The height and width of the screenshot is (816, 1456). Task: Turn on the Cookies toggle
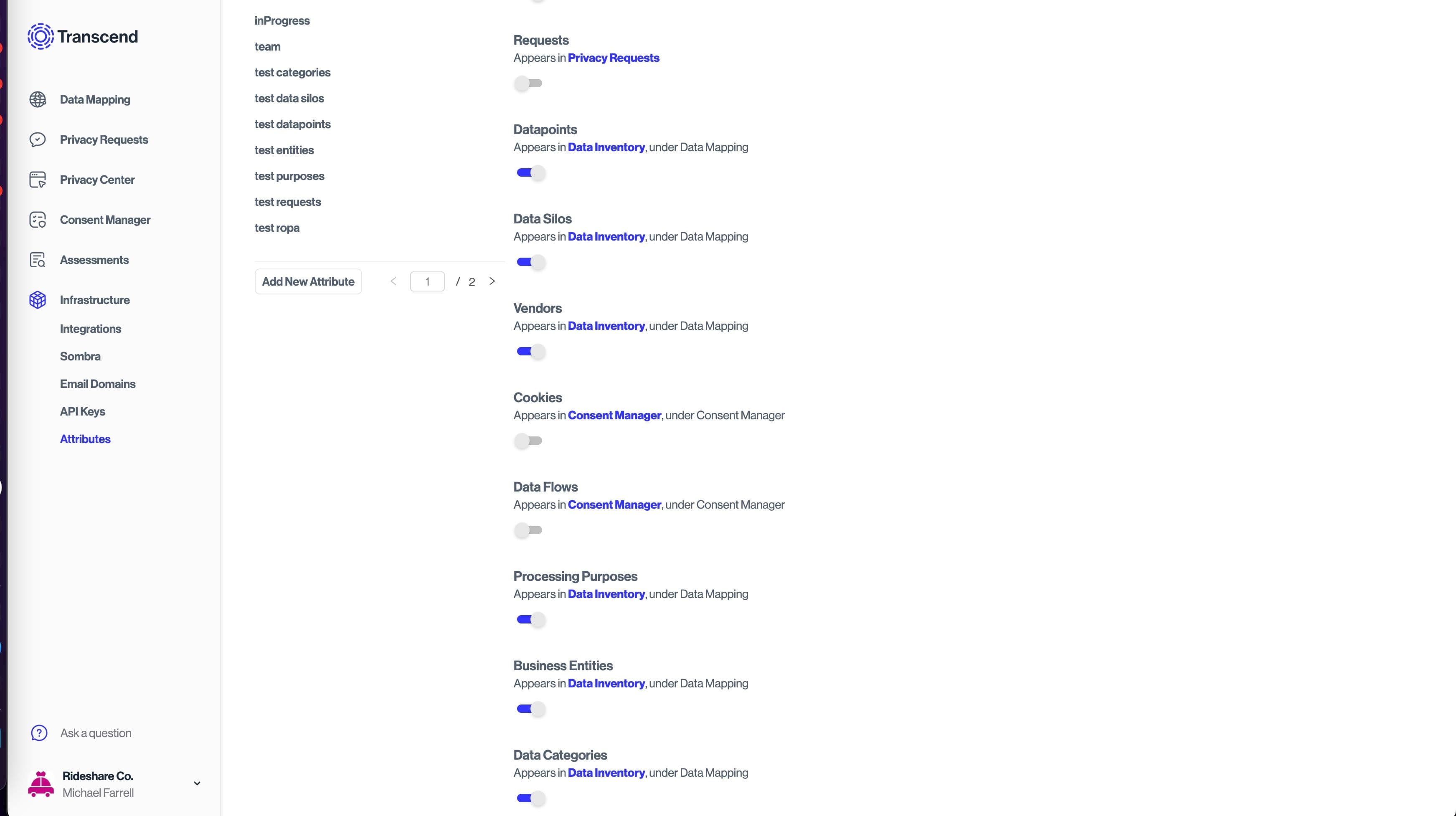coord(528,441)
